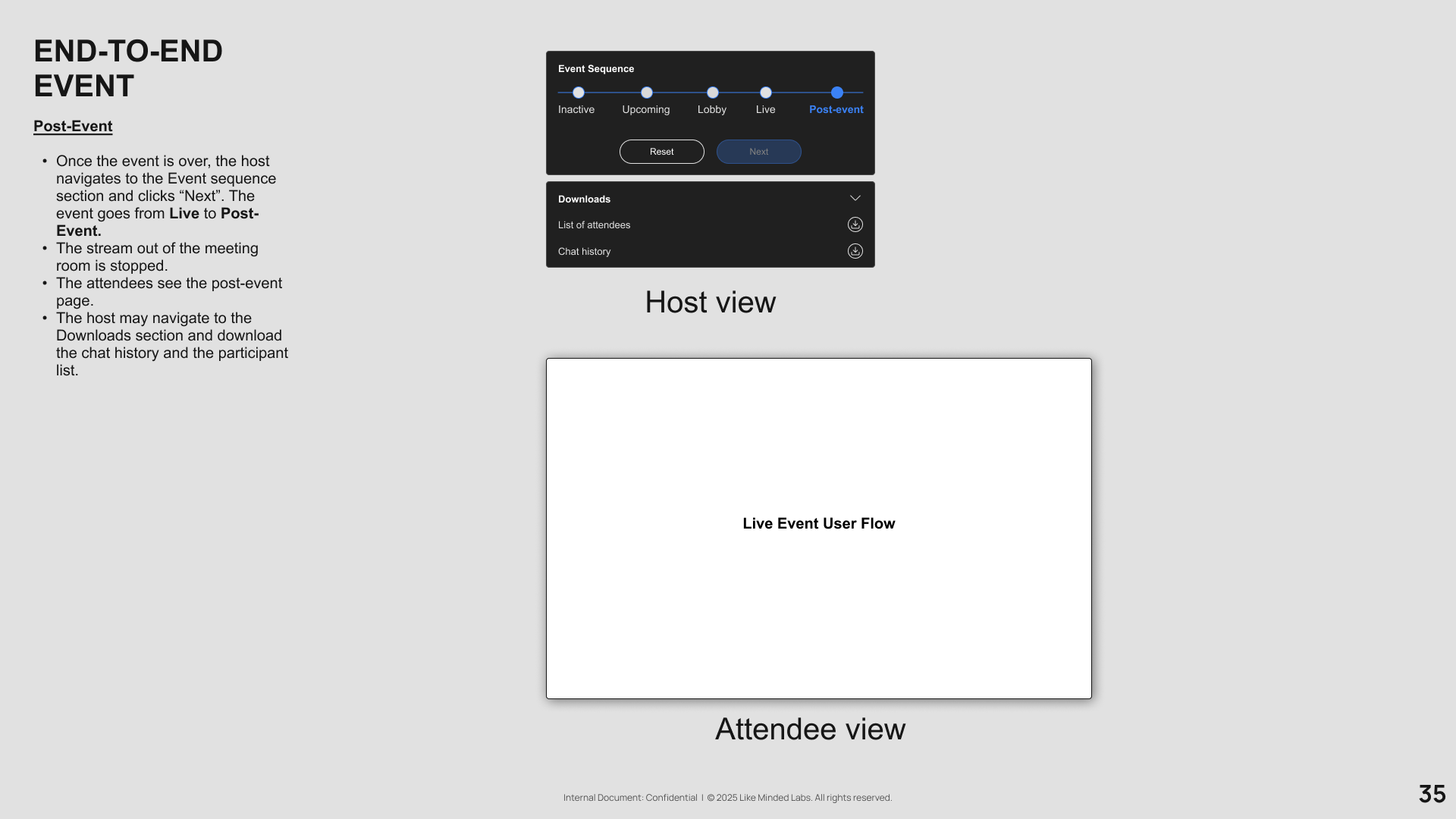Click the Upcoming label text

[x=645, y=110]
